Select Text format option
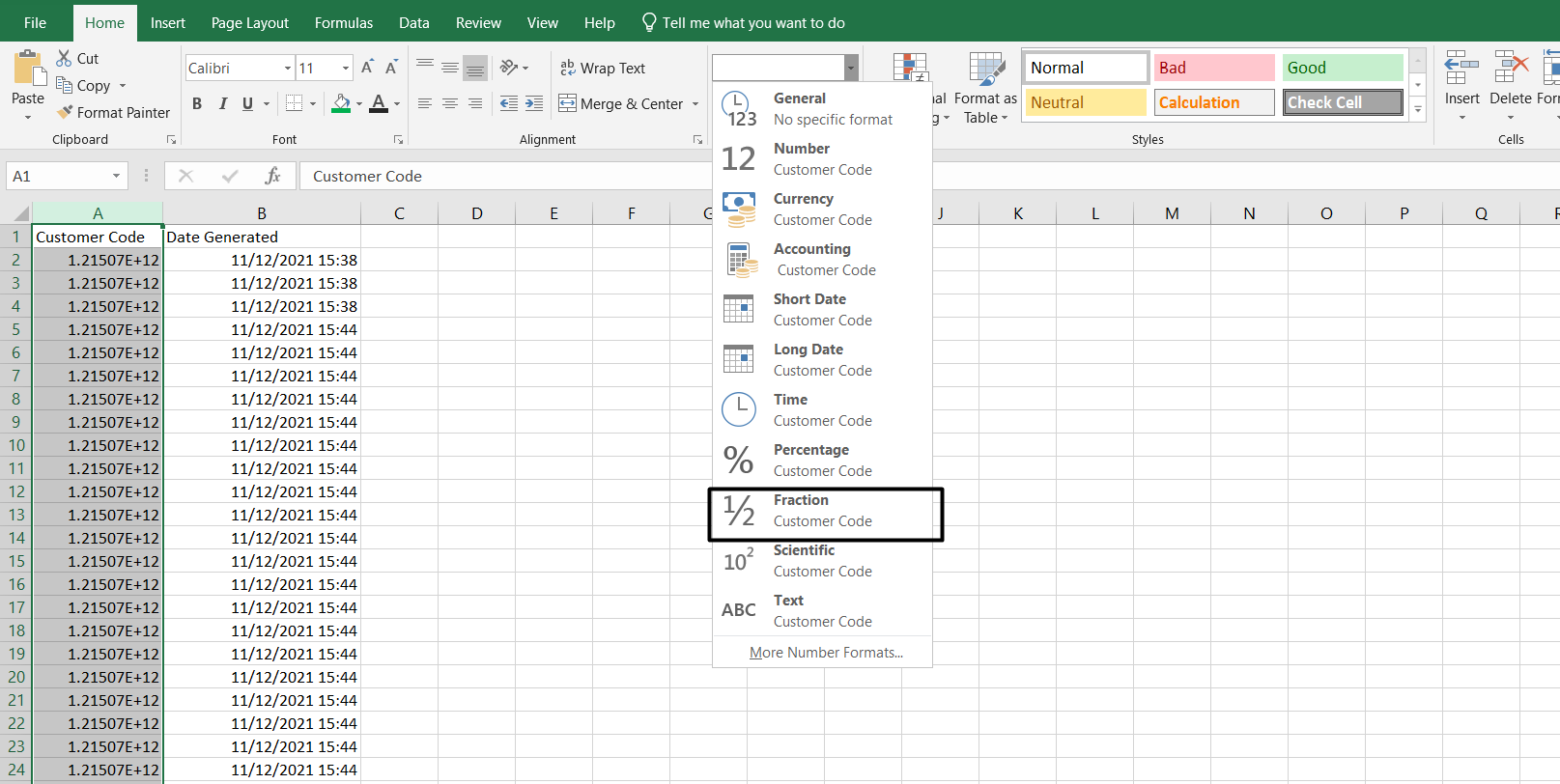The height and width of the screenshot is (784, 1560). click(822, 610)
